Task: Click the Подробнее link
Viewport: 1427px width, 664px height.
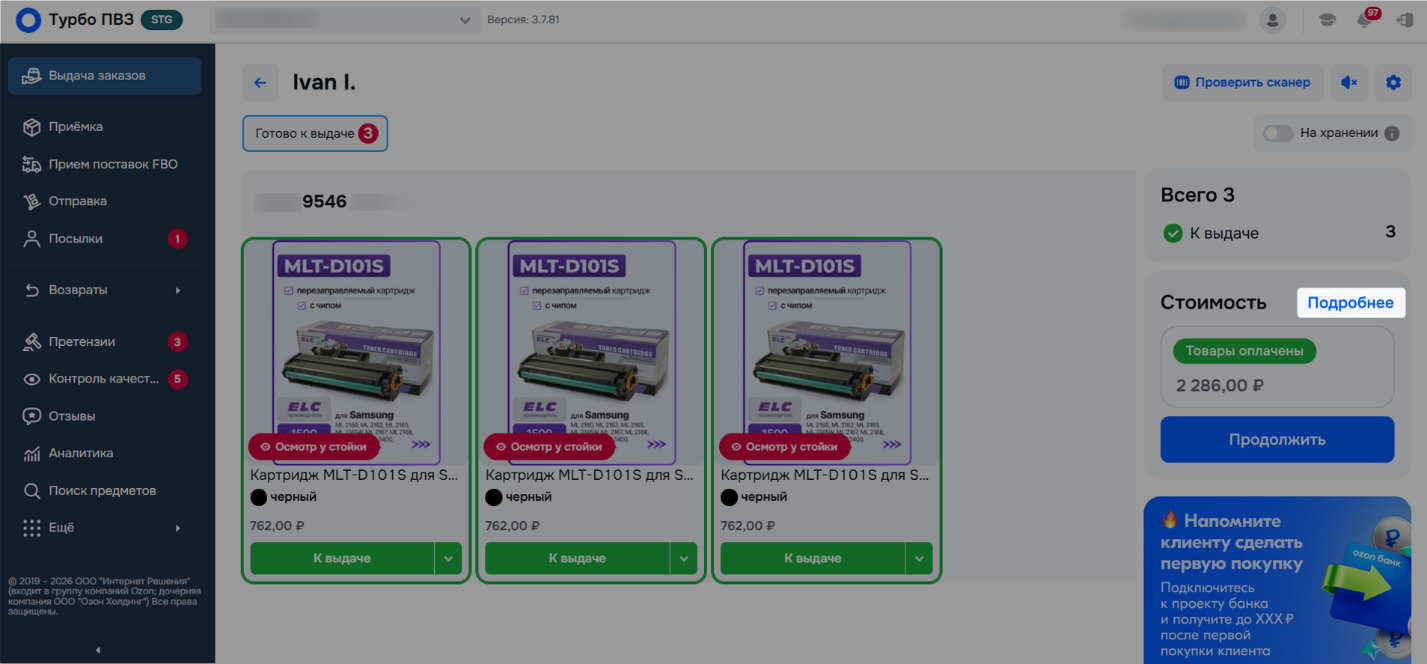Action: (1351, 303)
